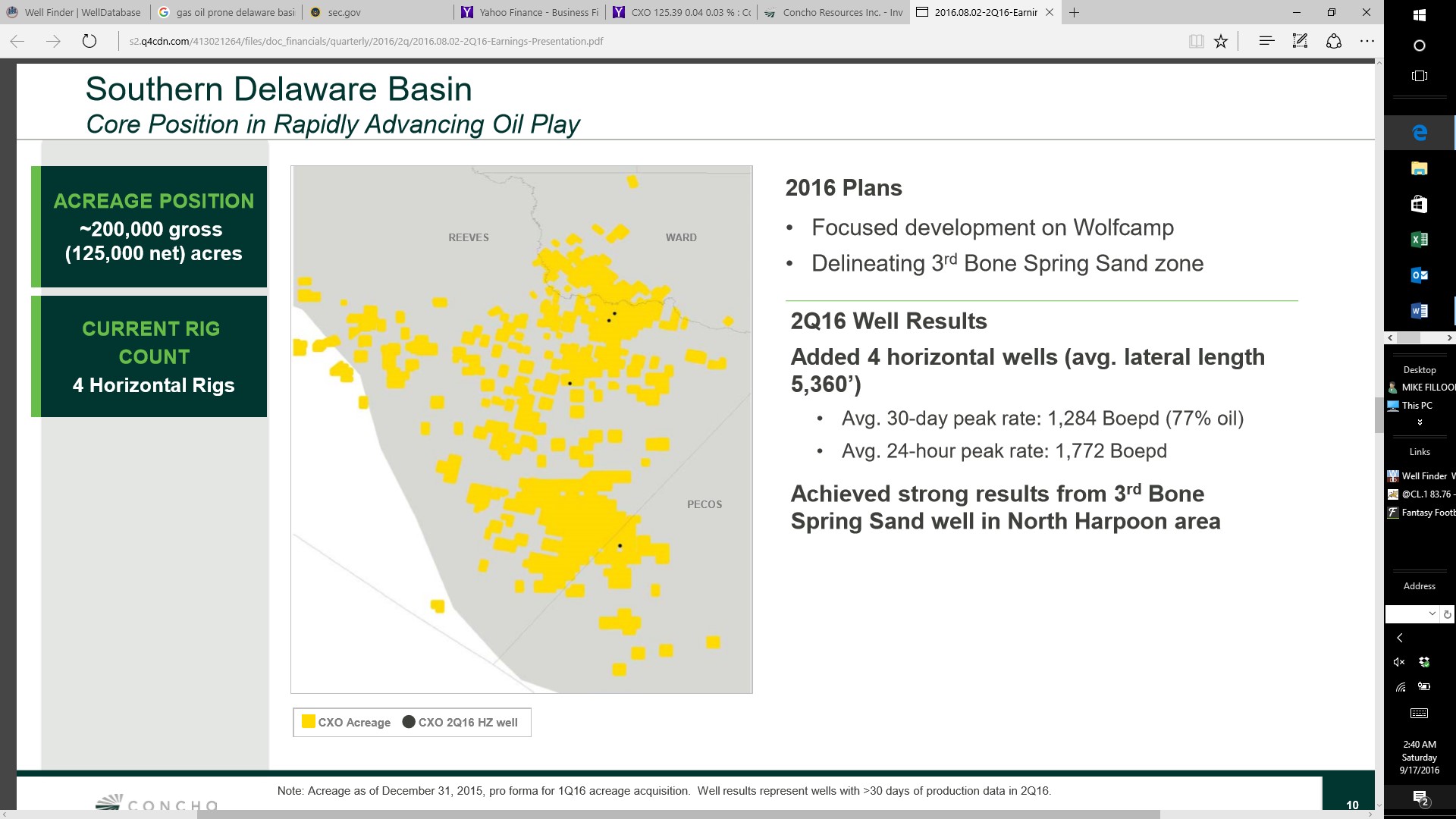
Task: Click the "4 Horizontal Rigs" text
Action: pos(154,385)
